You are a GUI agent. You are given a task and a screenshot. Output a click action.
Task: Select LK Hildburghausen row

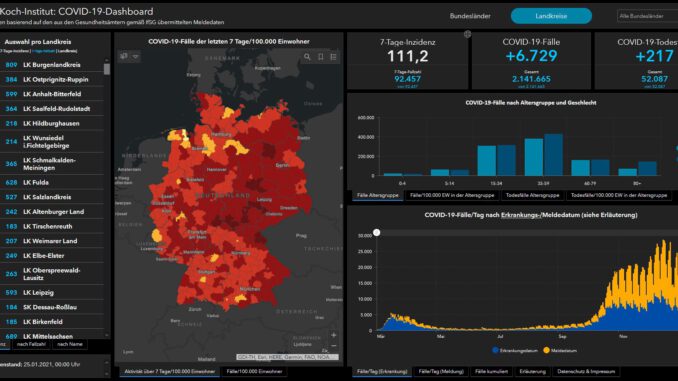click(52, 124)
